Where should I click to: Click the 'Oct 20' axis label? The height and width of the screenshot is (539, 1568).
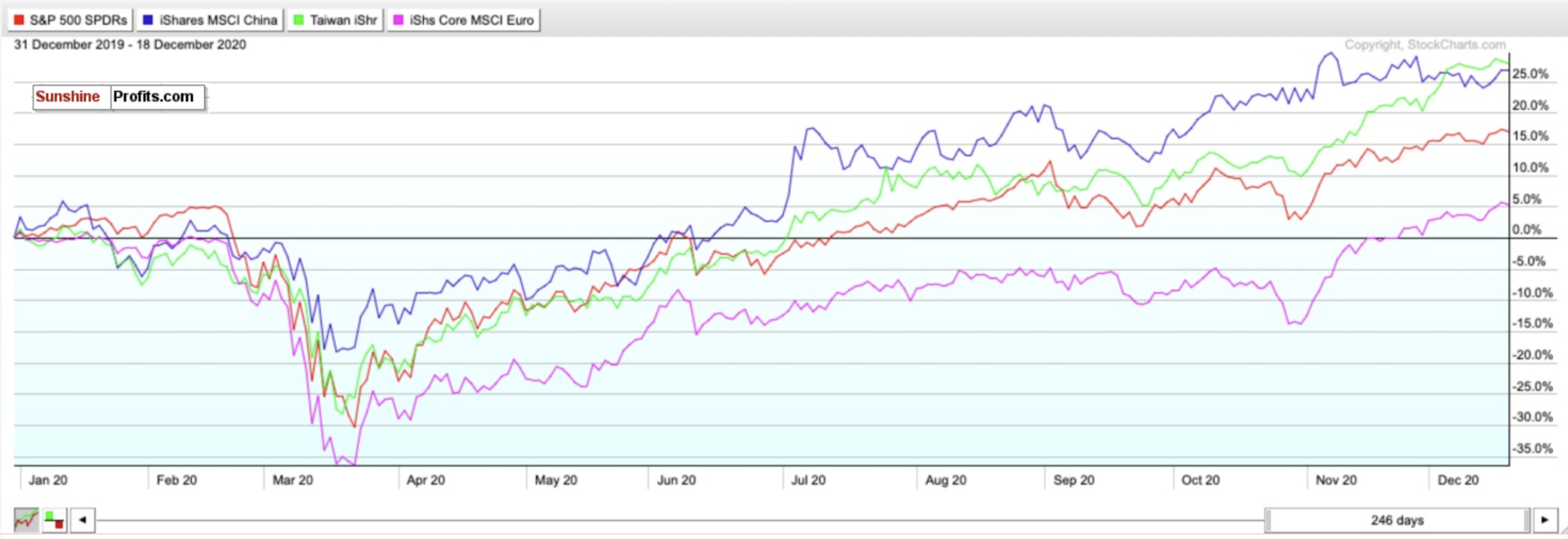point(1200,480)
